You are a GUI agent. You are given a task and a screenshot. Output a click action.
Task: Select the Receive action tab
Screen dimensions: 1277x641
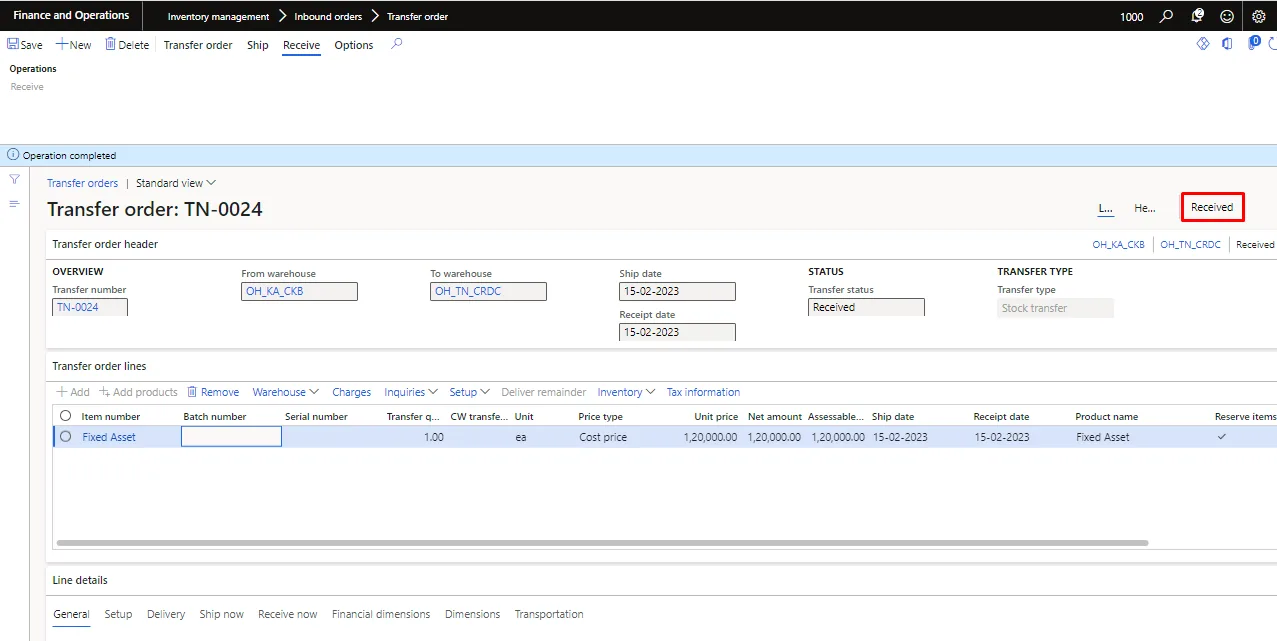301,45
